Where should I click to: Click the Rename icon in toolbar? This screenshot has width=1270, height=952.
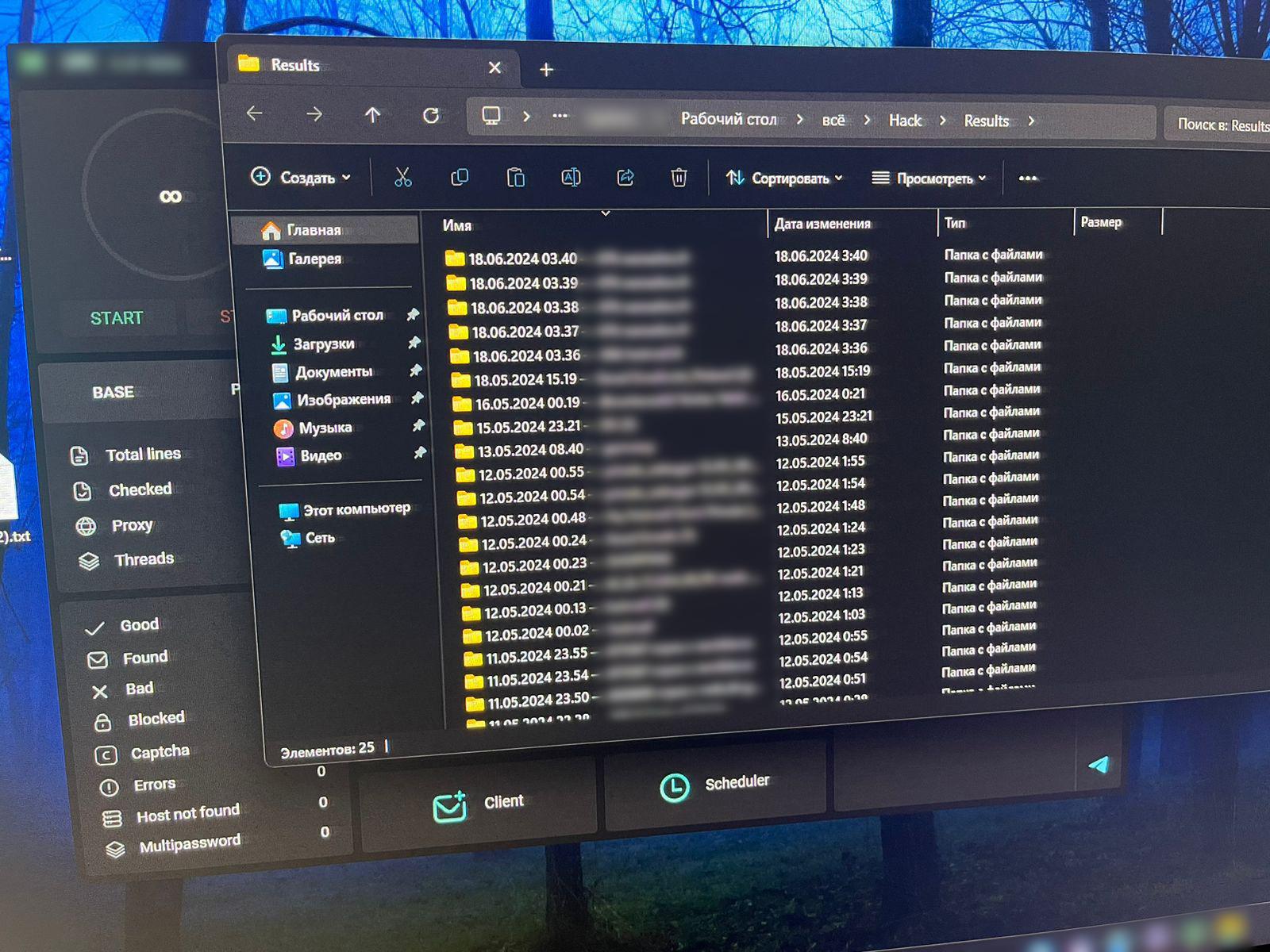click(571, 177)
